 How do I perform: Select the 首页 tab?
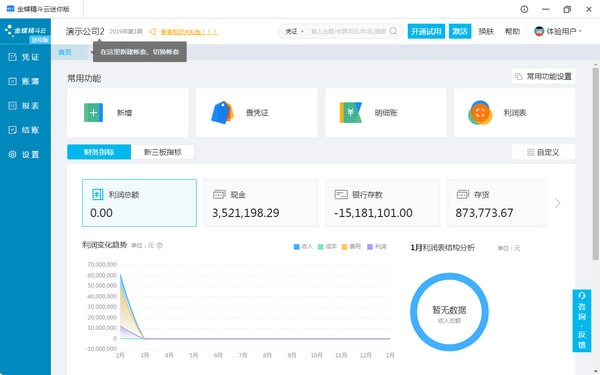point(65,52)
